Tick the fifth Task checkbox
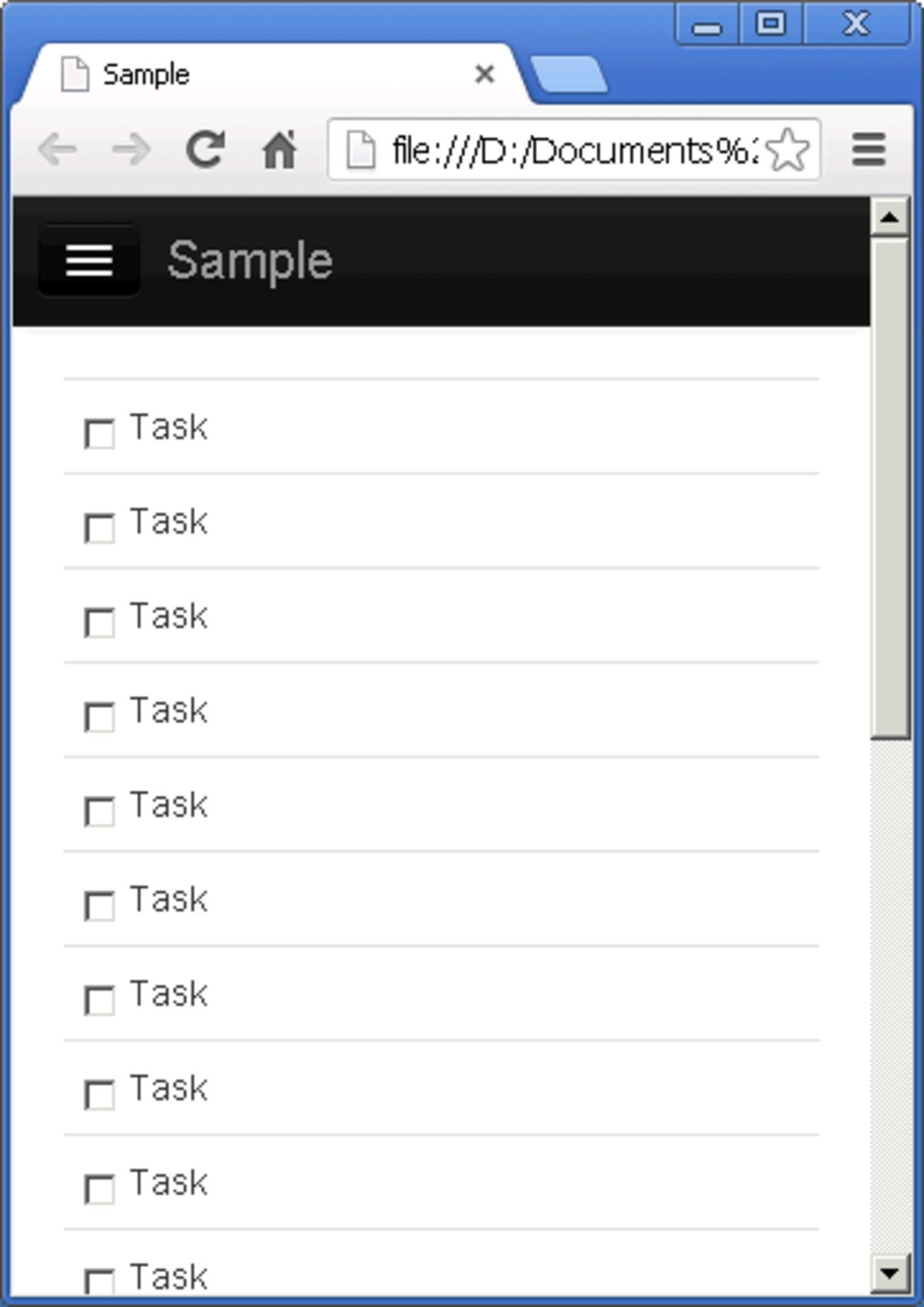The image size is (924, 1307). point(100,811)
